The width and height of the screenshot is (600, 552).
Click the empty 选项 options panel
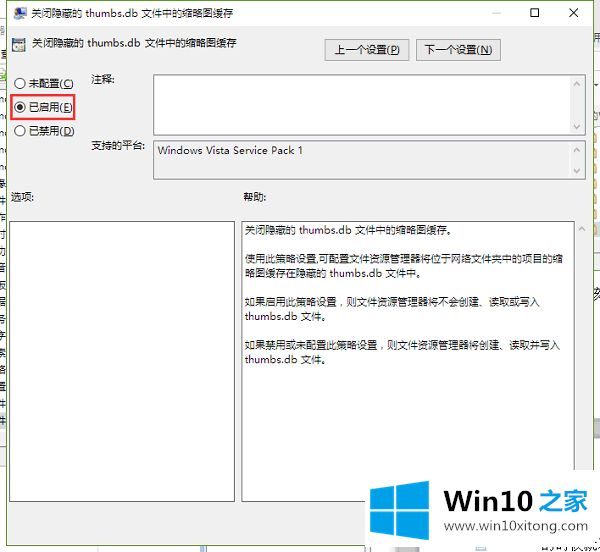(122, 361)
